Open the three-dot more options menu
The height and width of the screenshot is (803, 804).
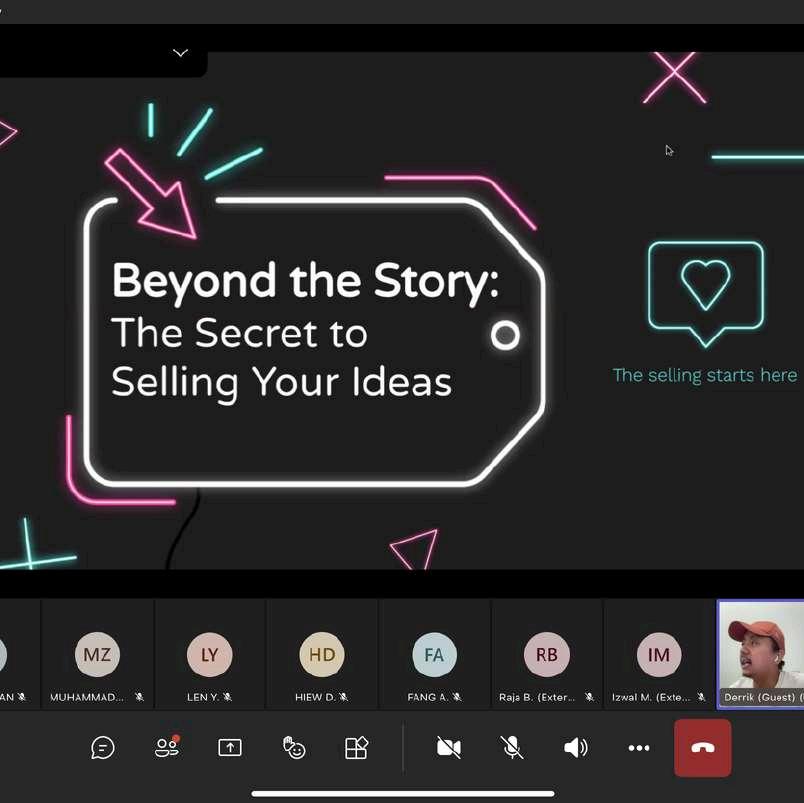[x=639, y=748]
